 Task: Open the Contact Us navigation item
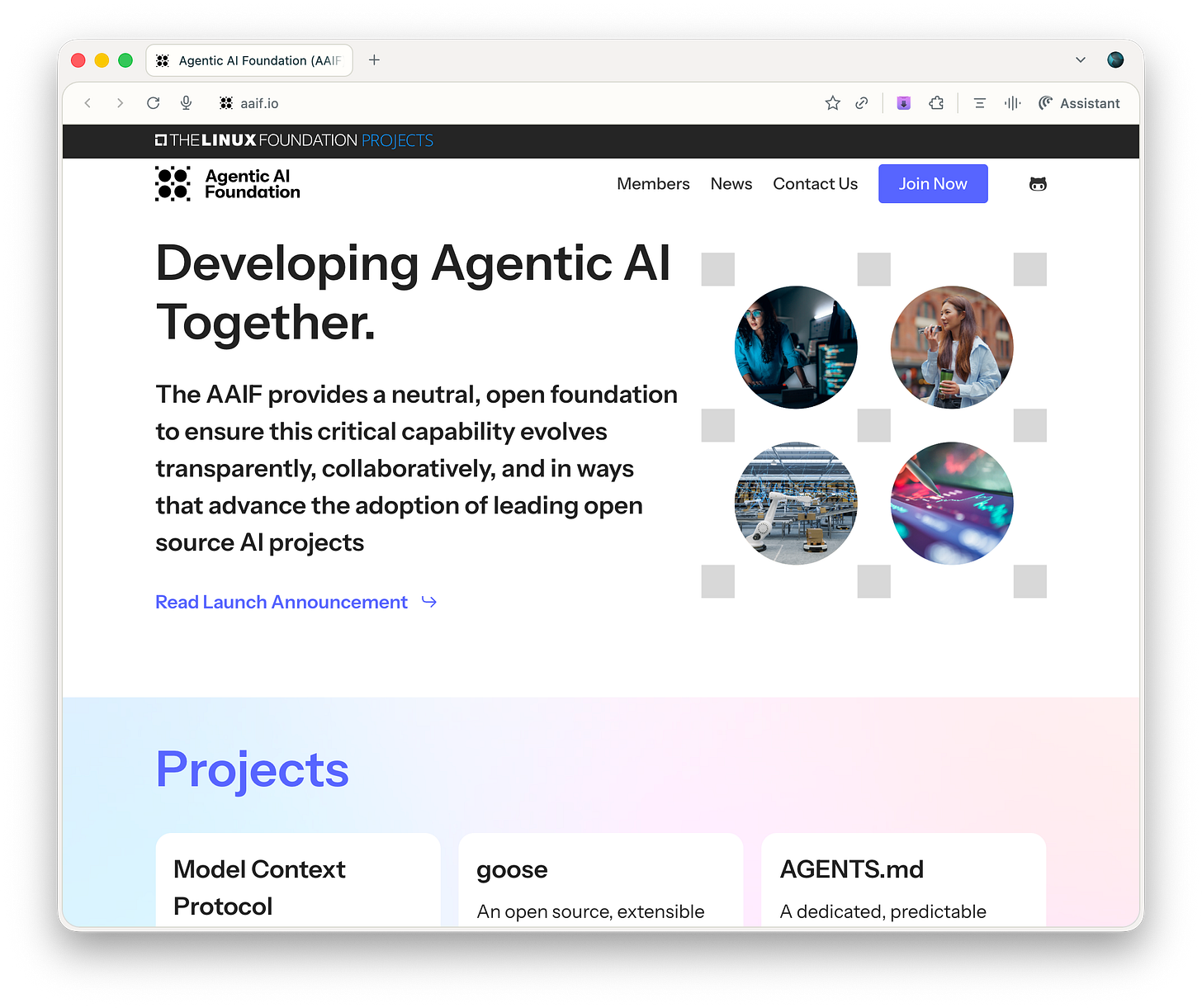(x=816, y=184)
